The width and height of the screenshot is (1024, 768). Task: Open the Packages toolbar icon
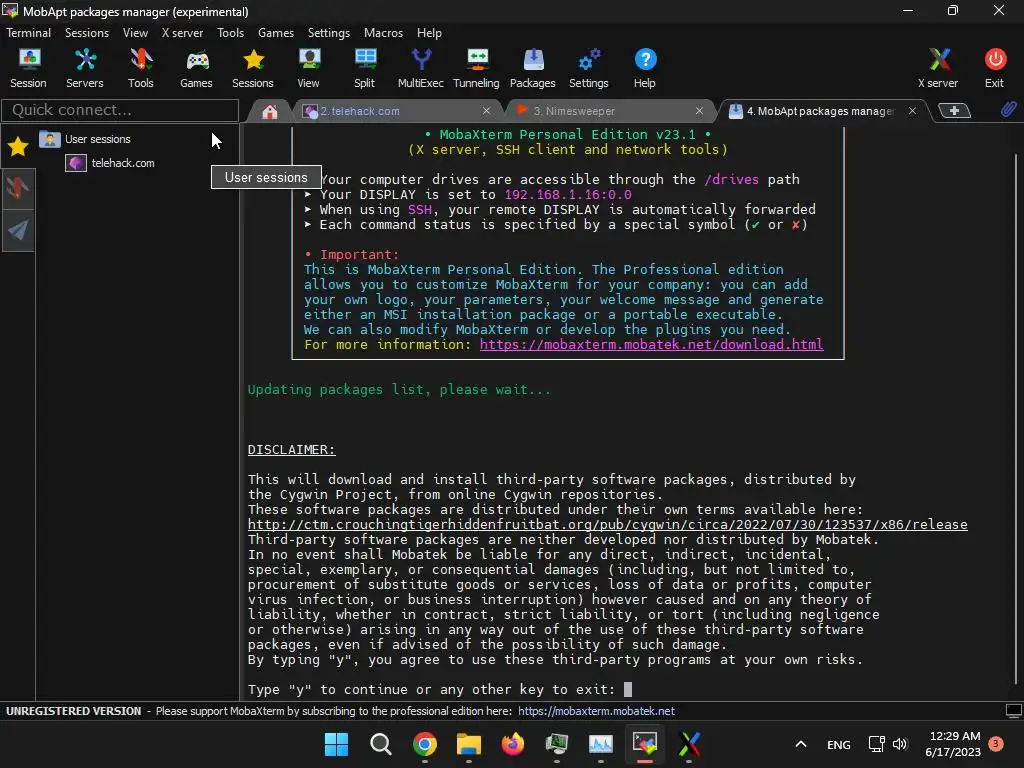click(532, 68)
